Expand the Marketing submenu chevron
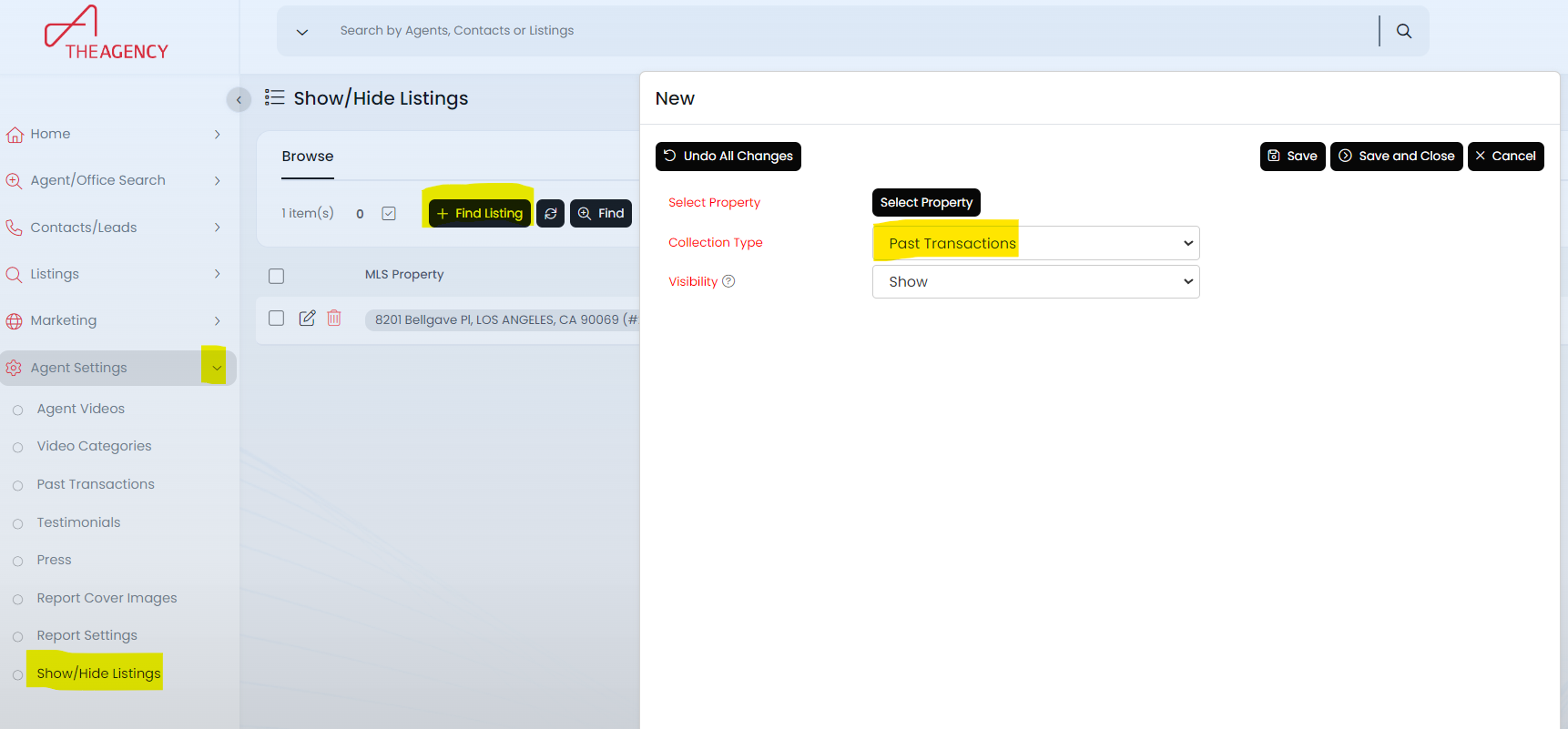The image size is (1568, 729). [217, 320]
